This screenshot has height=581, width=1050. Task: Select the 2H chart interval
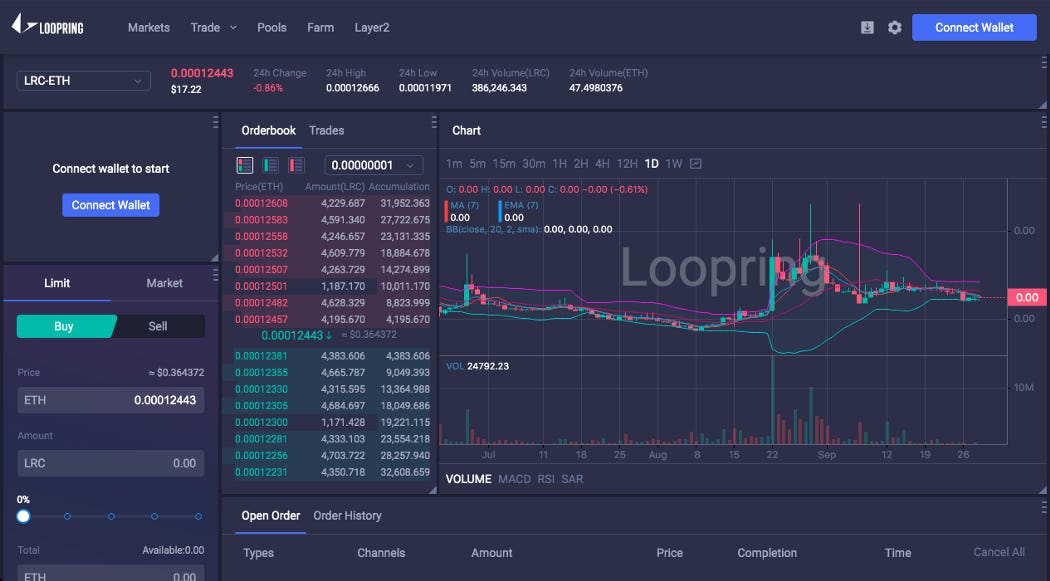coord(581,164)
